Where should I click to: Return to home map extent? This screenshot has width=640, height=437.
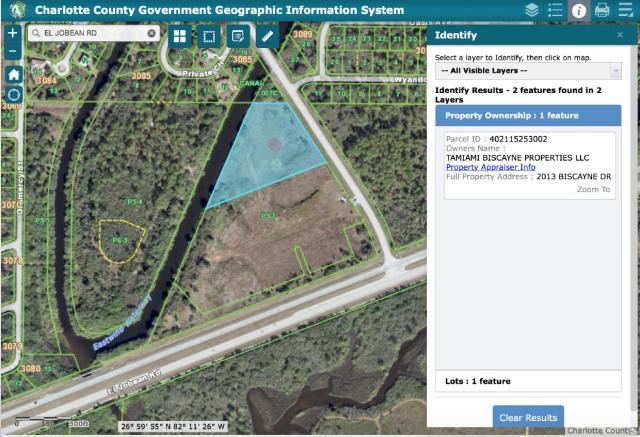14,74
